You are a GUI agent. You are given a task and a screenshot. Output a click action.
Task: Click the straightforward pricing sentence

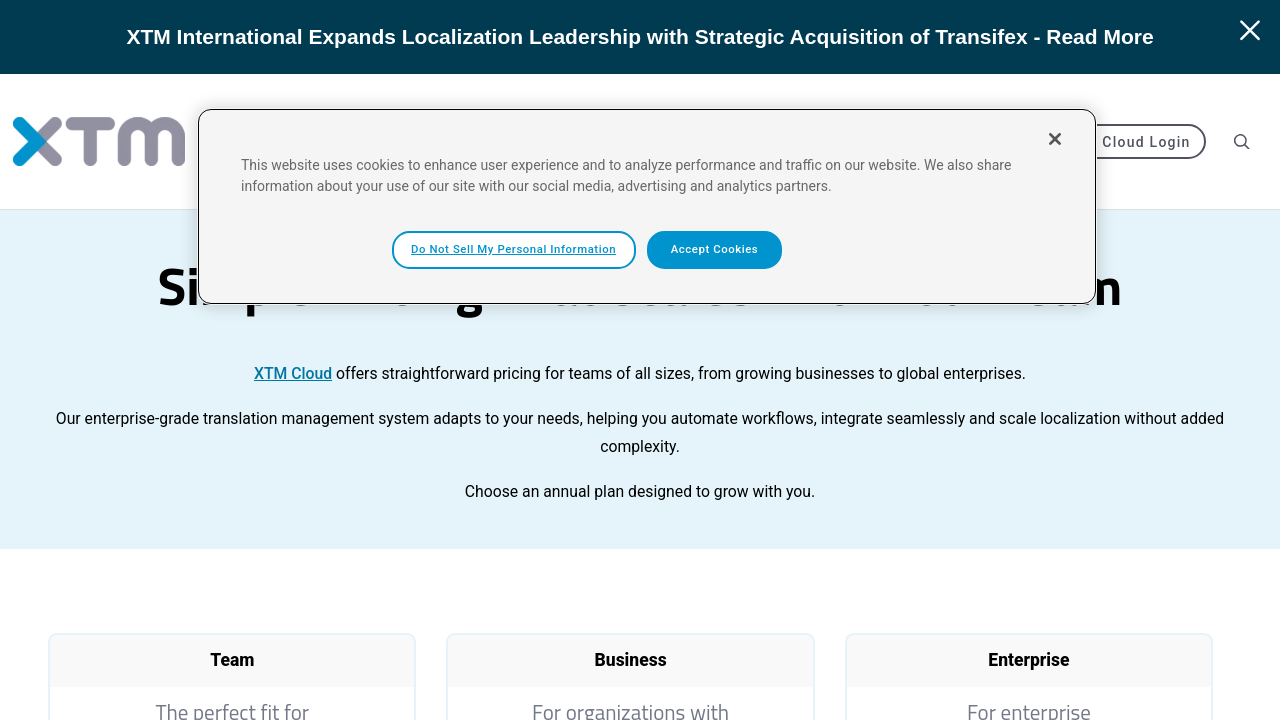click(x=680, y=374)
